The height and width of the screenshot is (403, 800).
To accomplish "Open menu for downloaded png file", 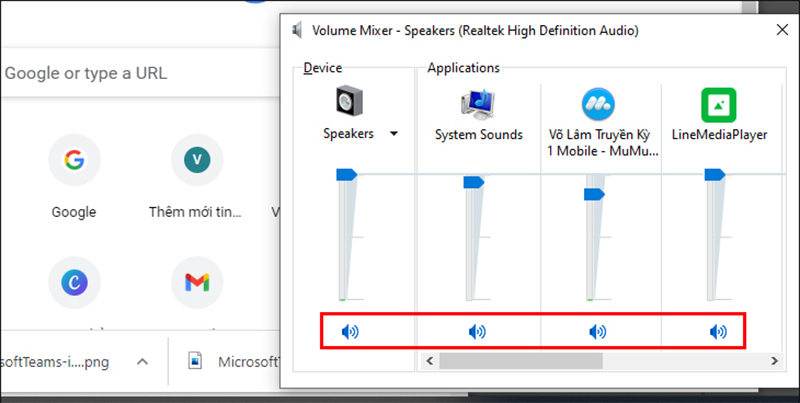I will coord(142,361).
